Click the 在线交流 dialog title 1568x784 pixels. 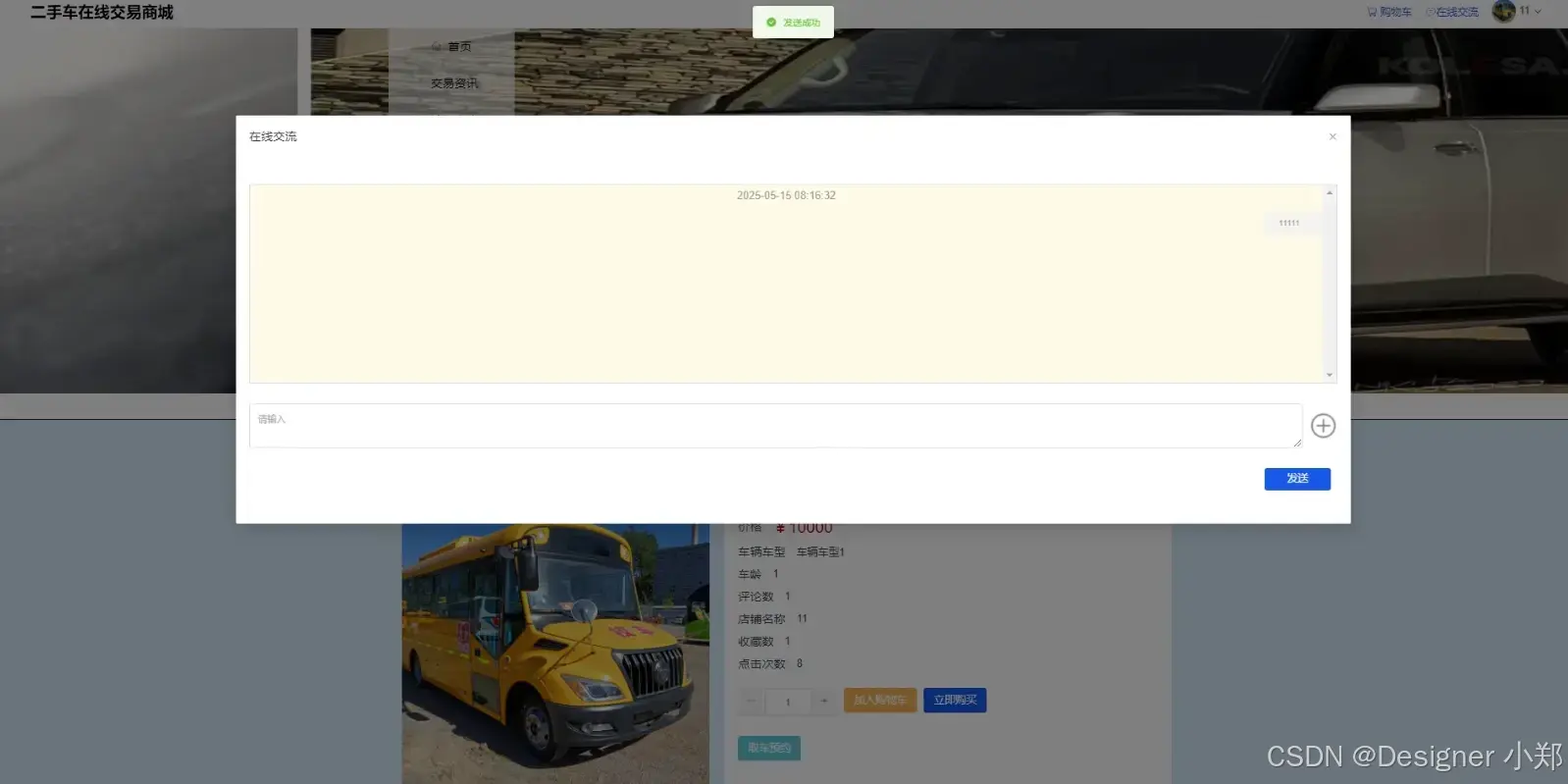273,136
